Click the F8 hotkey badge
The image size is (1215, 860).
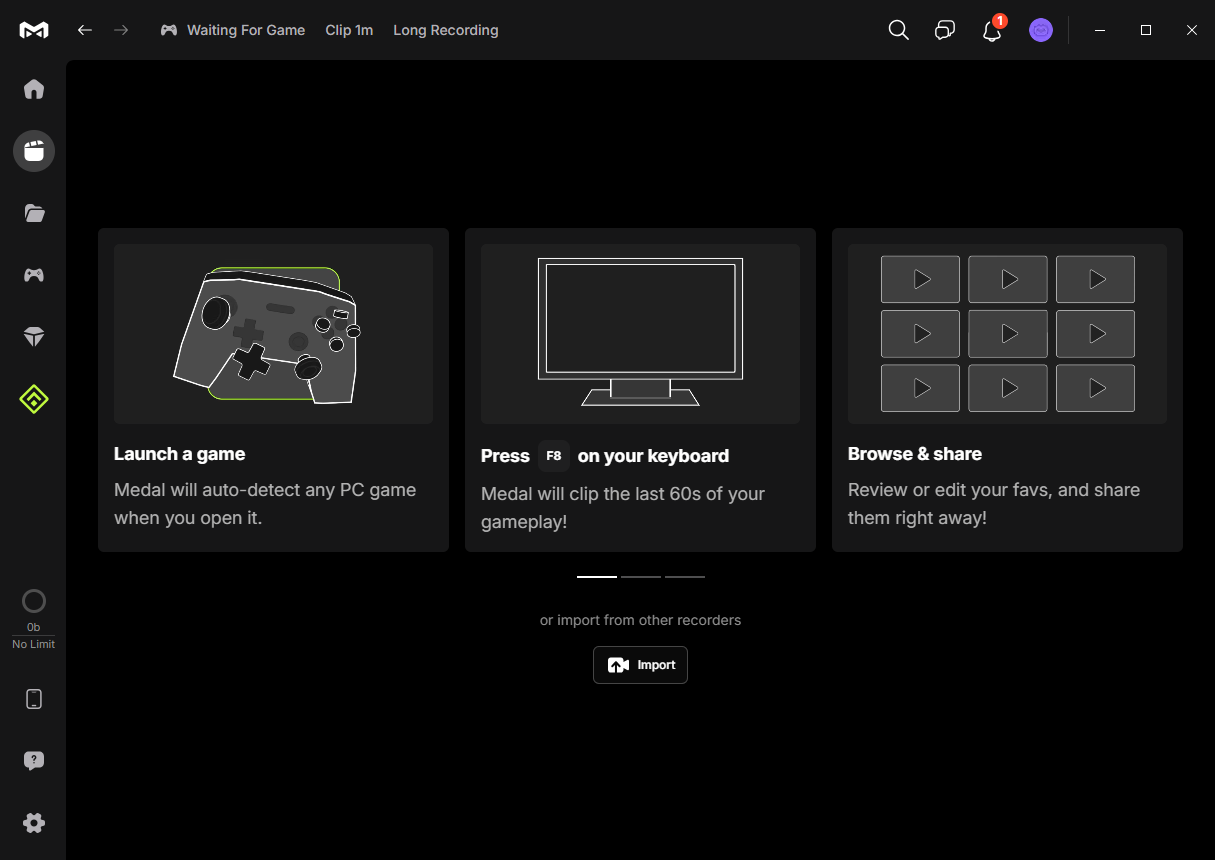pos(553,456)
